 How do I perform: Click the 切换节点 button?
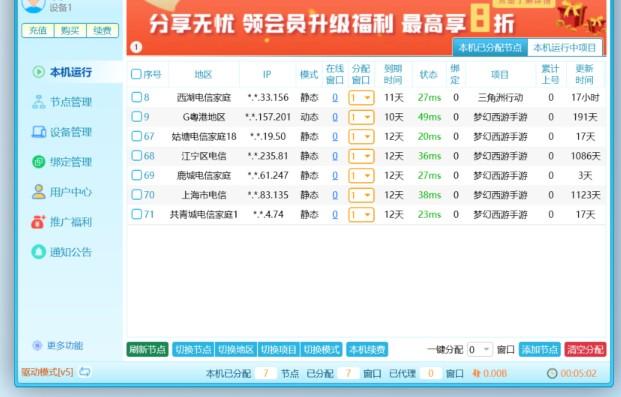[x=193, y=349]
